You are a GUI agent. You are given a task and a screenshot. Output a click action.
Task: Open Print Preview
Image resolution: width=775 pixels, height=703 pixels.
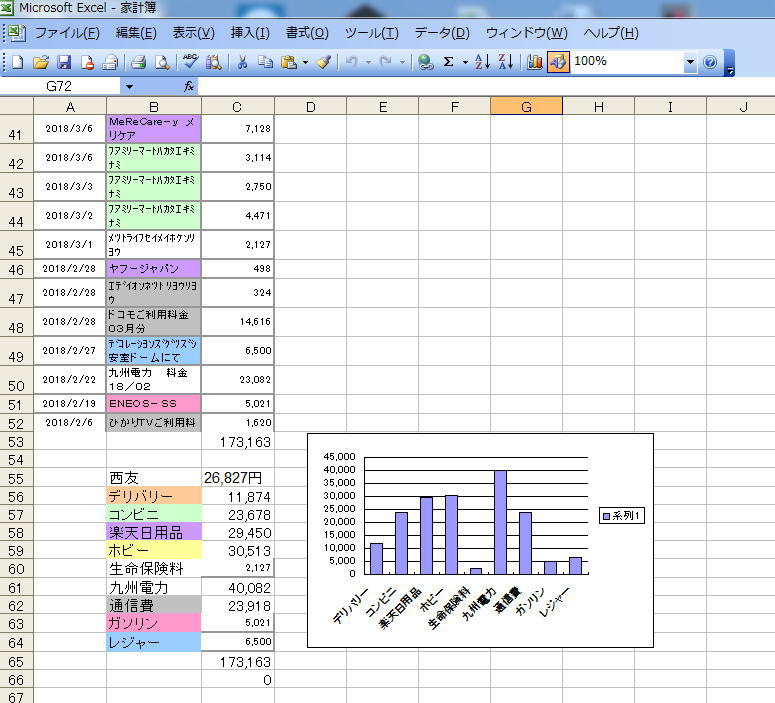pos(162,62)
